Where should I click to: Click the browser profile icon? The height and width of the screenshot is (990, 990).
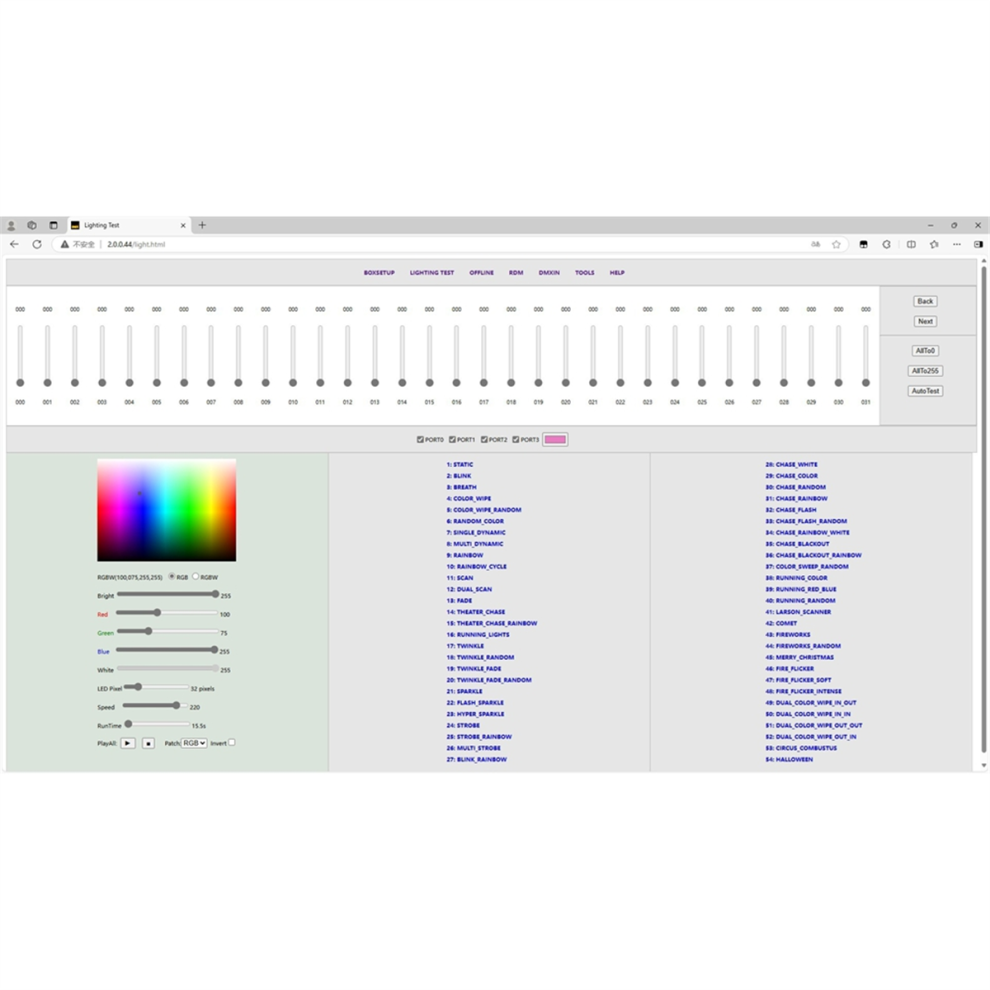[x=11, y=225]
